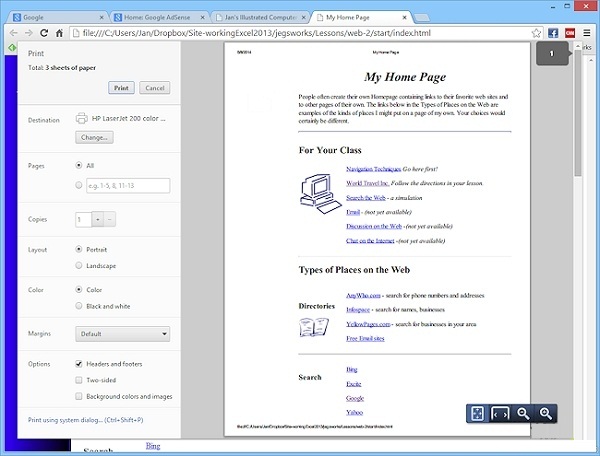Click the fit to width preview icon
Viewport: 600px width, 456px height.
click(501, 413)
